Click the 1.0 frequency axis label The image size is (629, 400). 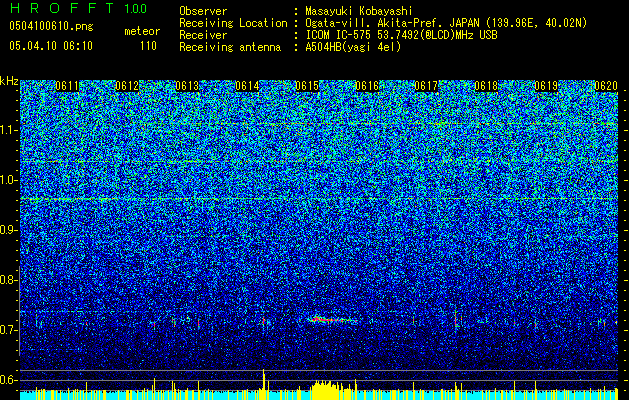click(7, 180)
